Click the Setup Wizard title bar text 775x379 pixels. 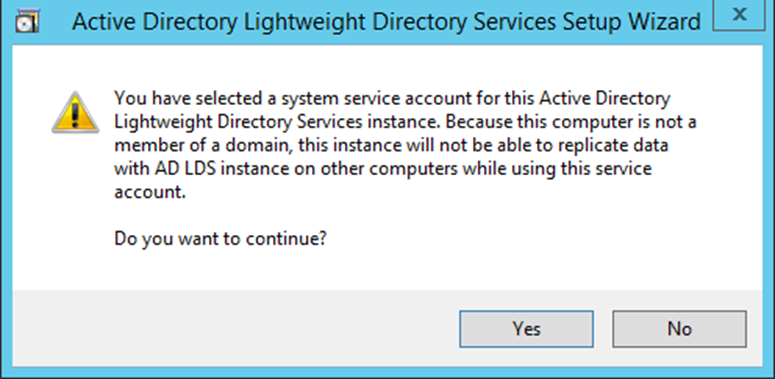(386, 23)
